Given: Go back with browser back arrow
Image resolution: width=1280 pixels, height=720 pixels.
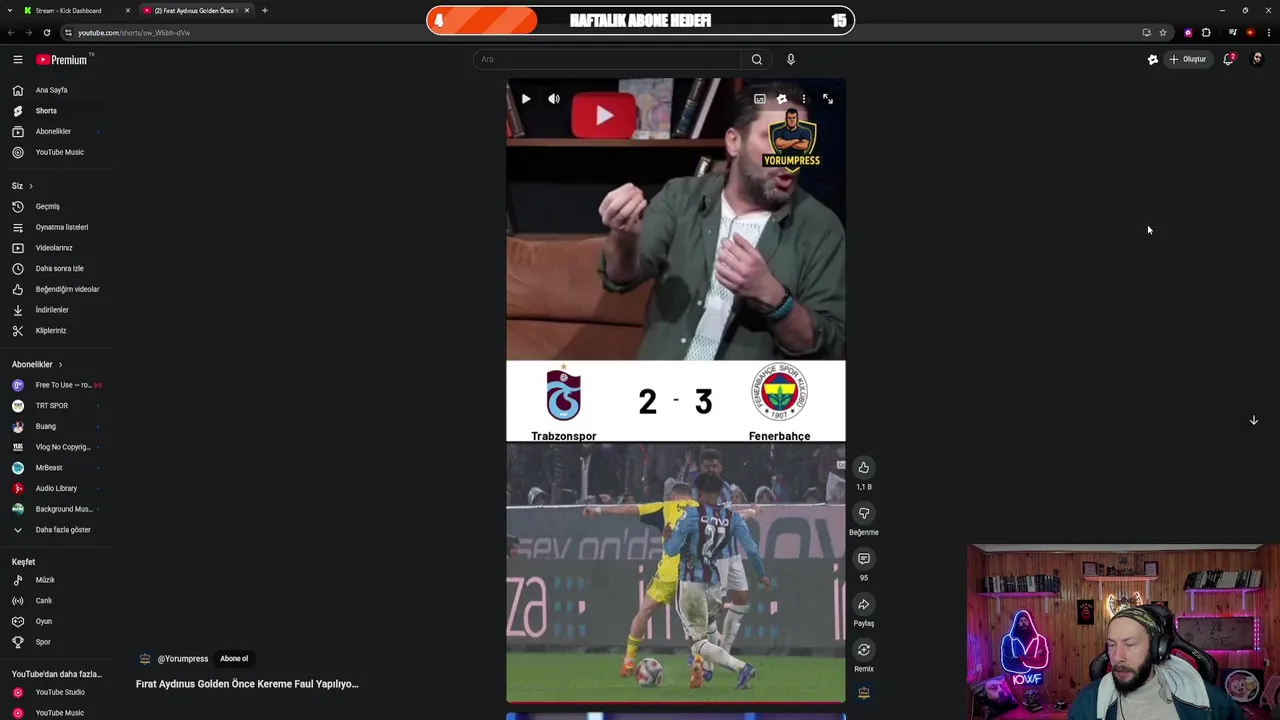Looking at the screenshot, I should point(11,32).
